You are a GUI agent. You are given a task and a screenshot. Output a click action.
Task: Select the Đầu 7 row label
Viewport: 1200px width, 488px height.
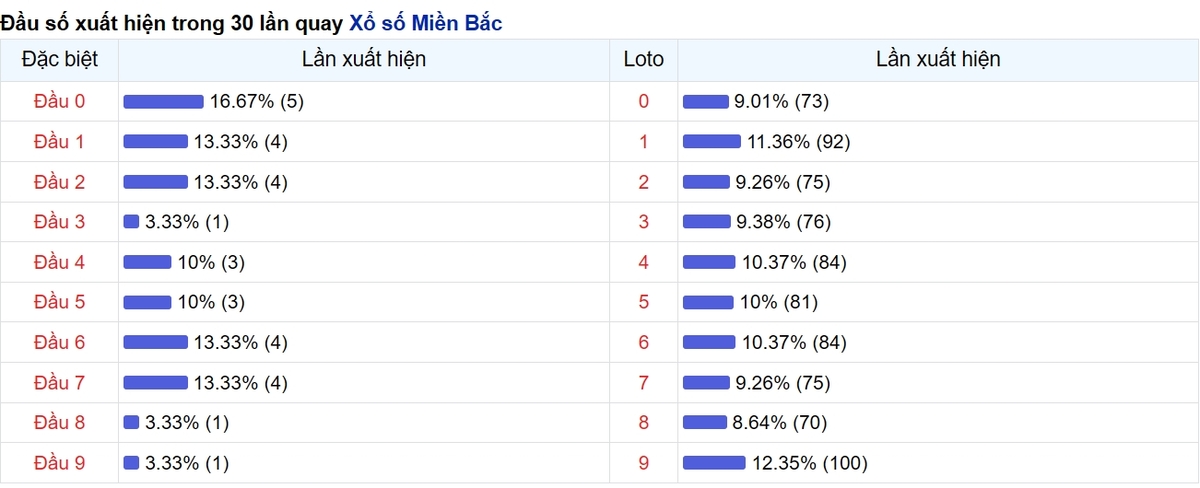pos(60,383)
